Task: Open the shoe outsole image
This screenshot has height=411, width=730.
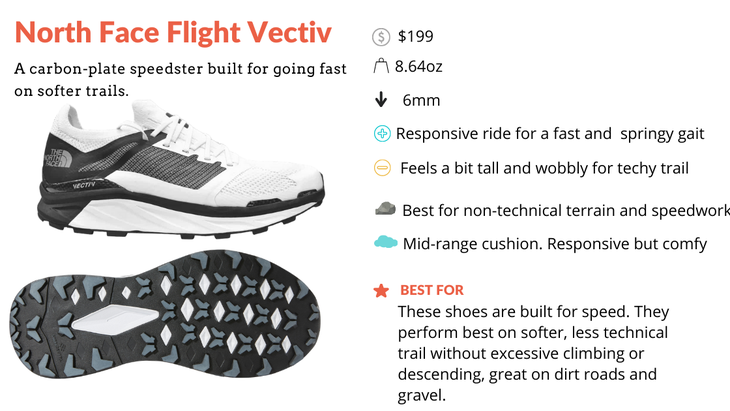Action: tap(165, 314)
